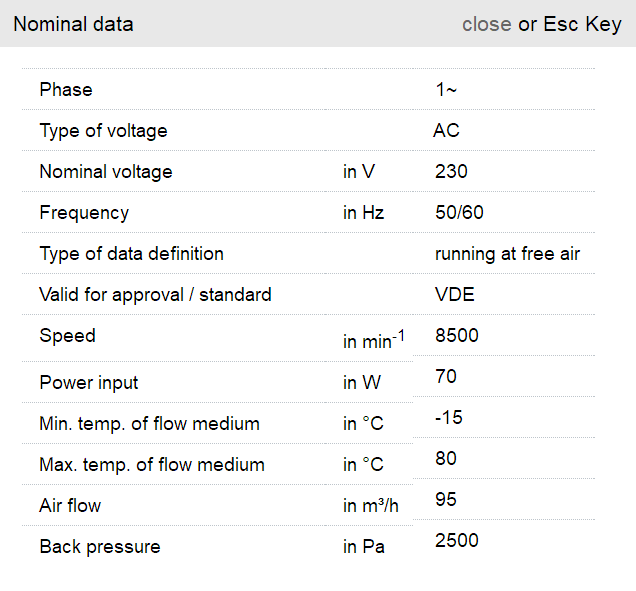Select the minimum temperature value -15
The height and width of the screenshot is (591, 636).
[449, 418]
